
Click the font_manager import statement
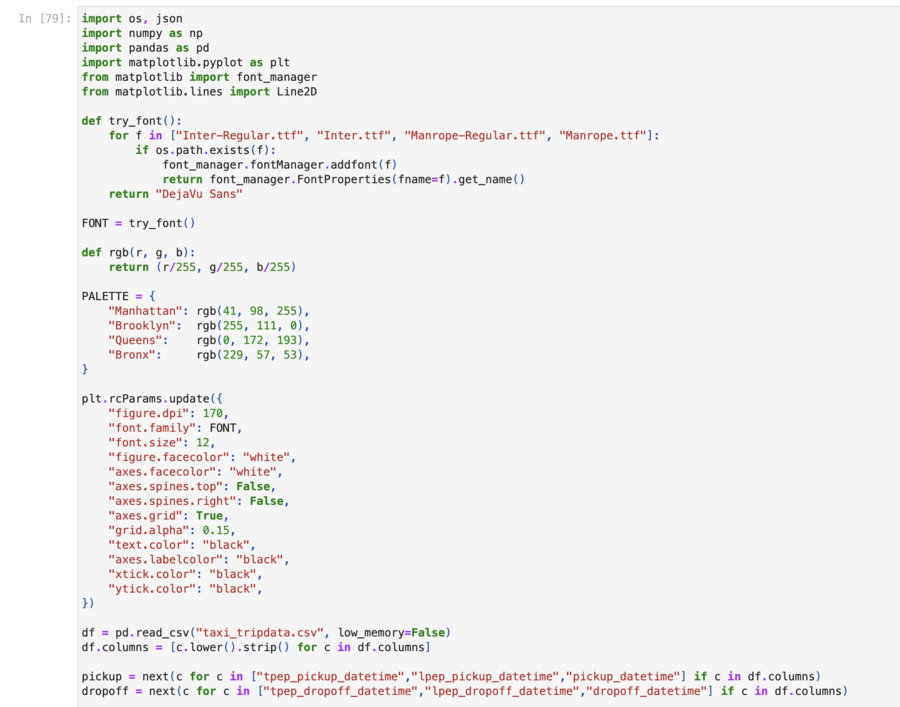[199, 77]
